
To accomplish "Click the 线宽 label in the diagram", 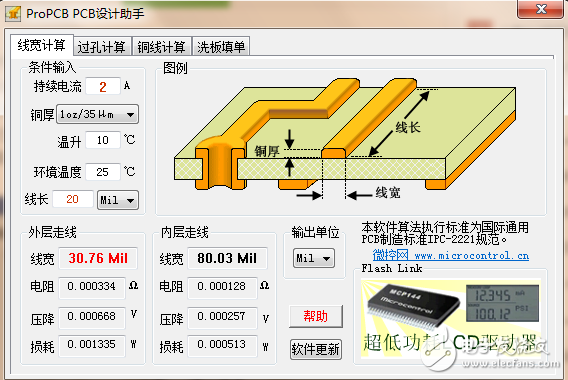I will coord(388,192).
